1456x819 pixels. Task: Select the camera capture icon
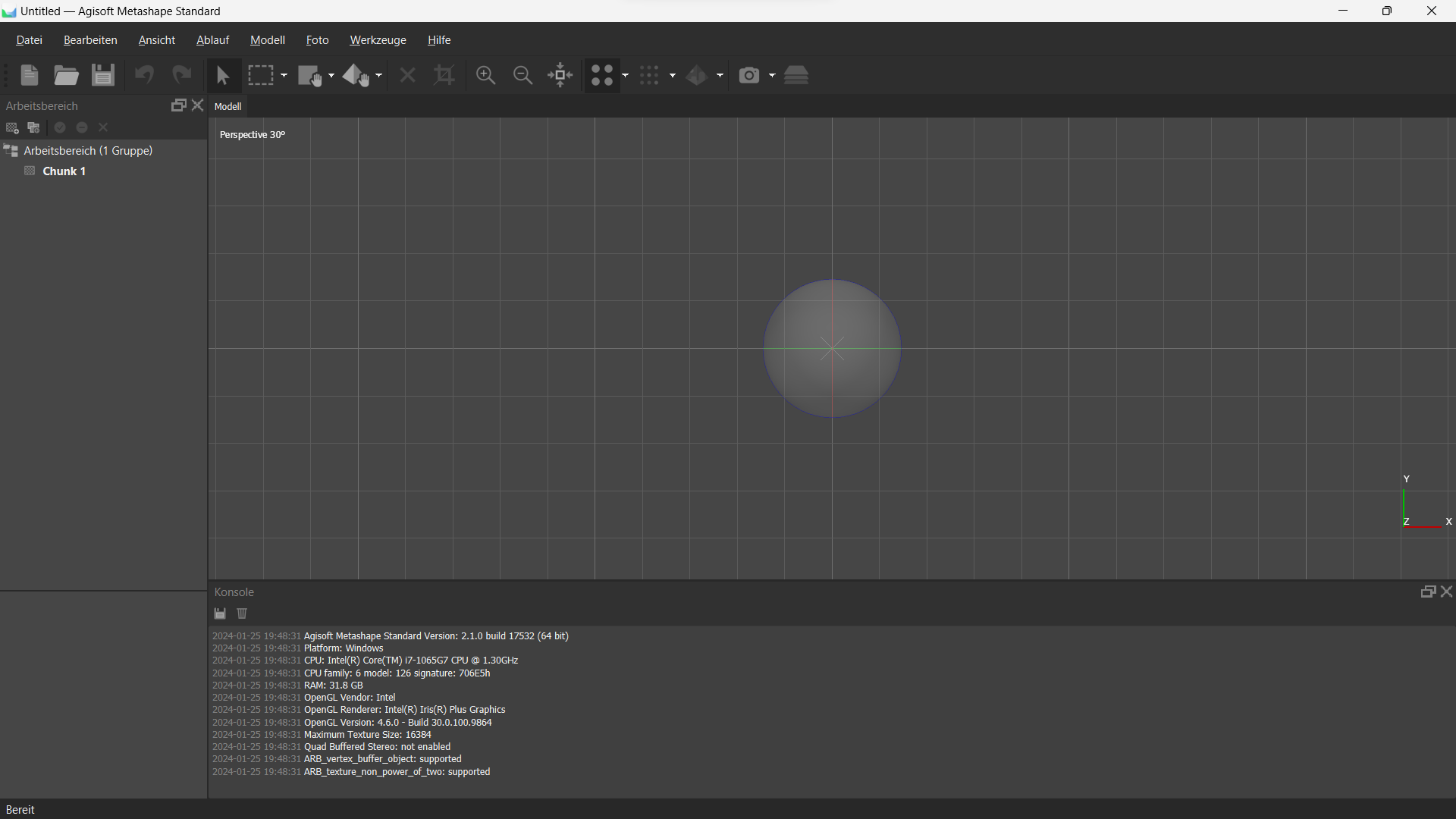[x=749, y=75]
